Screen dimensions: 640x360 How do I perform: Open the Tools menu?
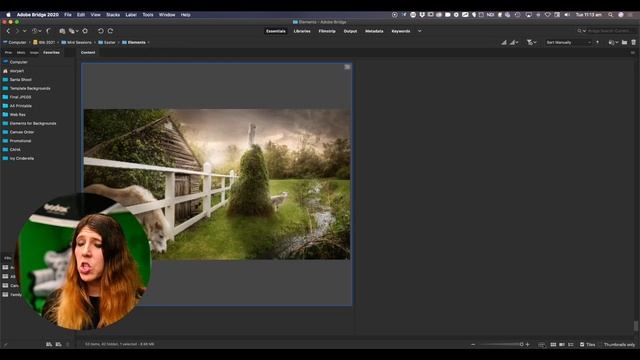148,15
